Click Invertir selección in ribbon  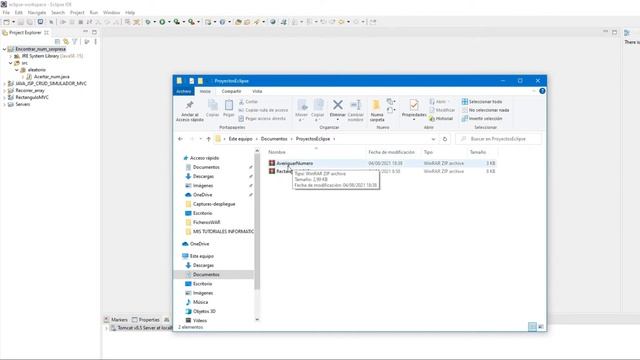point(482,118)
